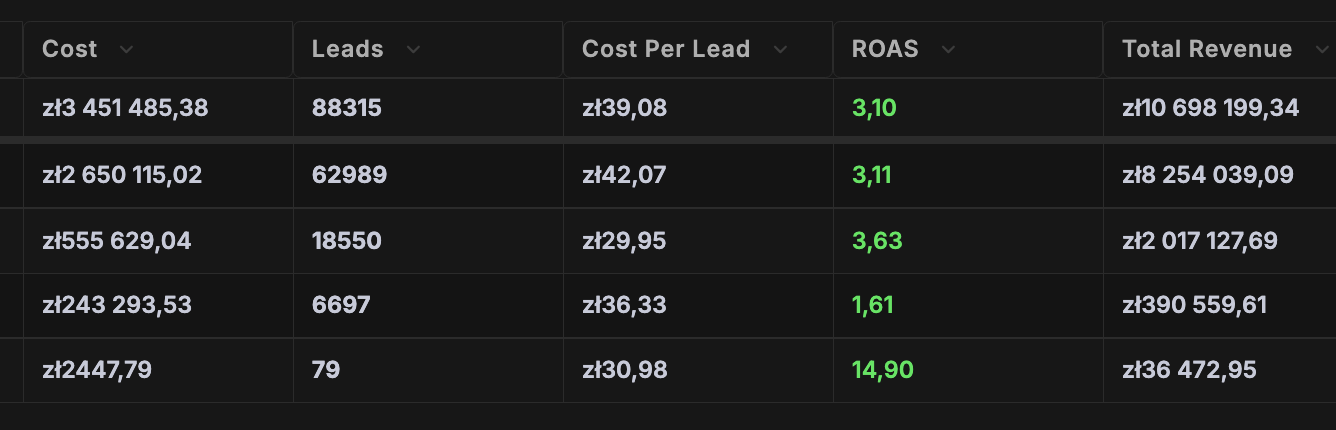This screenshot has width=1336, height=430.
Task: Select the Cost Per Lead header text
Action: [x=666, y=49]
